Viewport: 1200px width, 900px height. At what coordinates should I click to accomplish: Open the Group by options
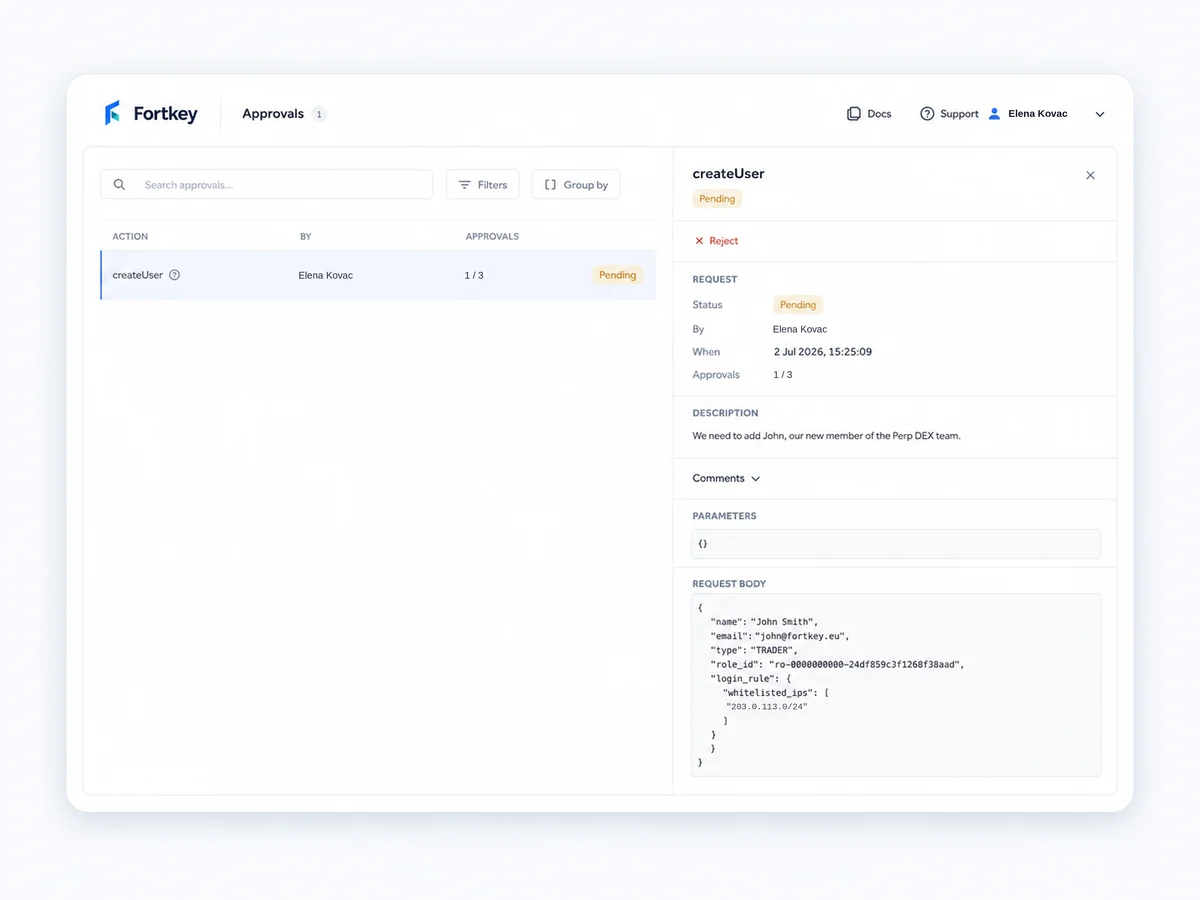click(576, 185)
